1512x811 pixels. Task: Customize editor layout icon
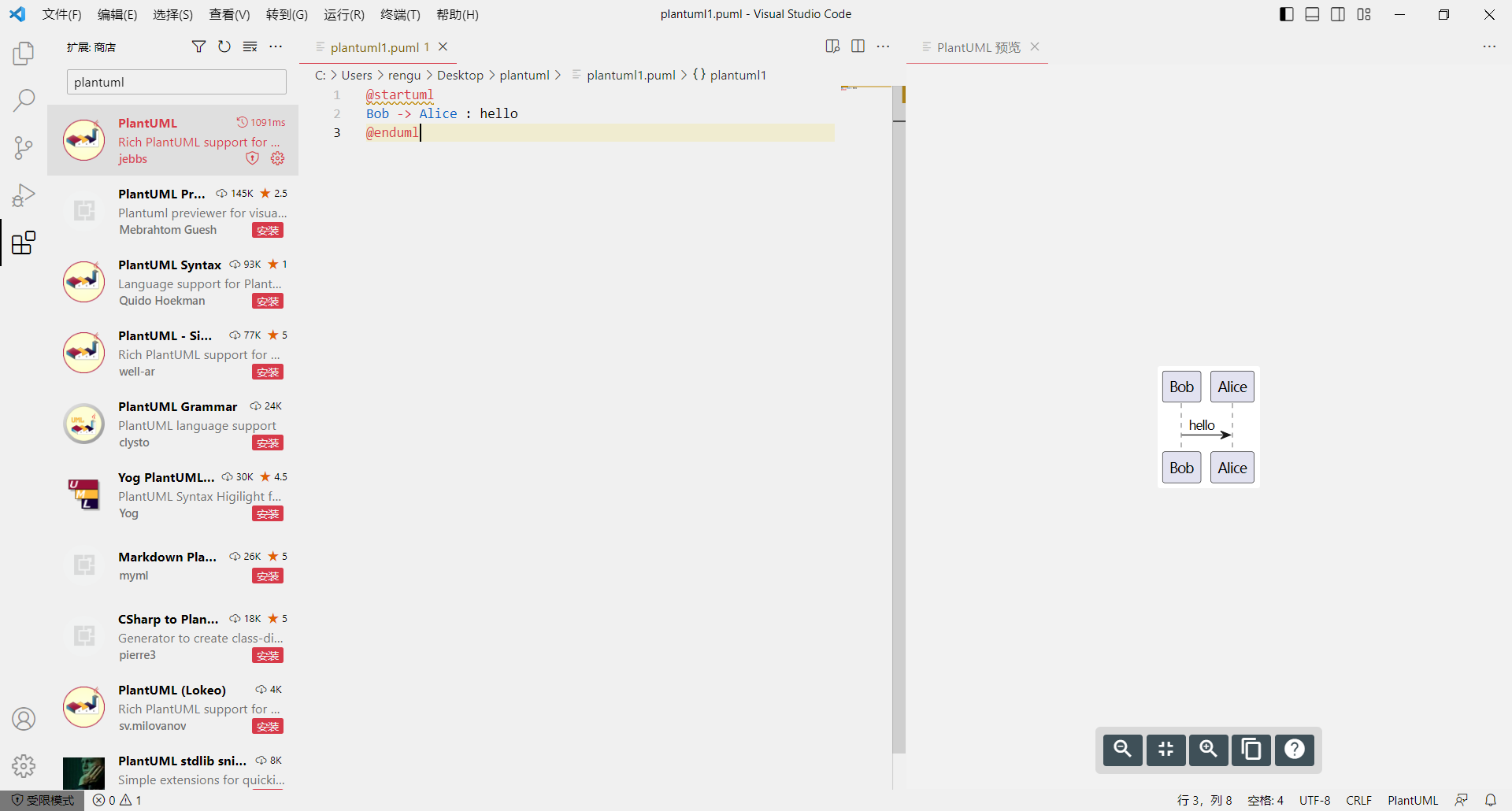[1364, 14]
